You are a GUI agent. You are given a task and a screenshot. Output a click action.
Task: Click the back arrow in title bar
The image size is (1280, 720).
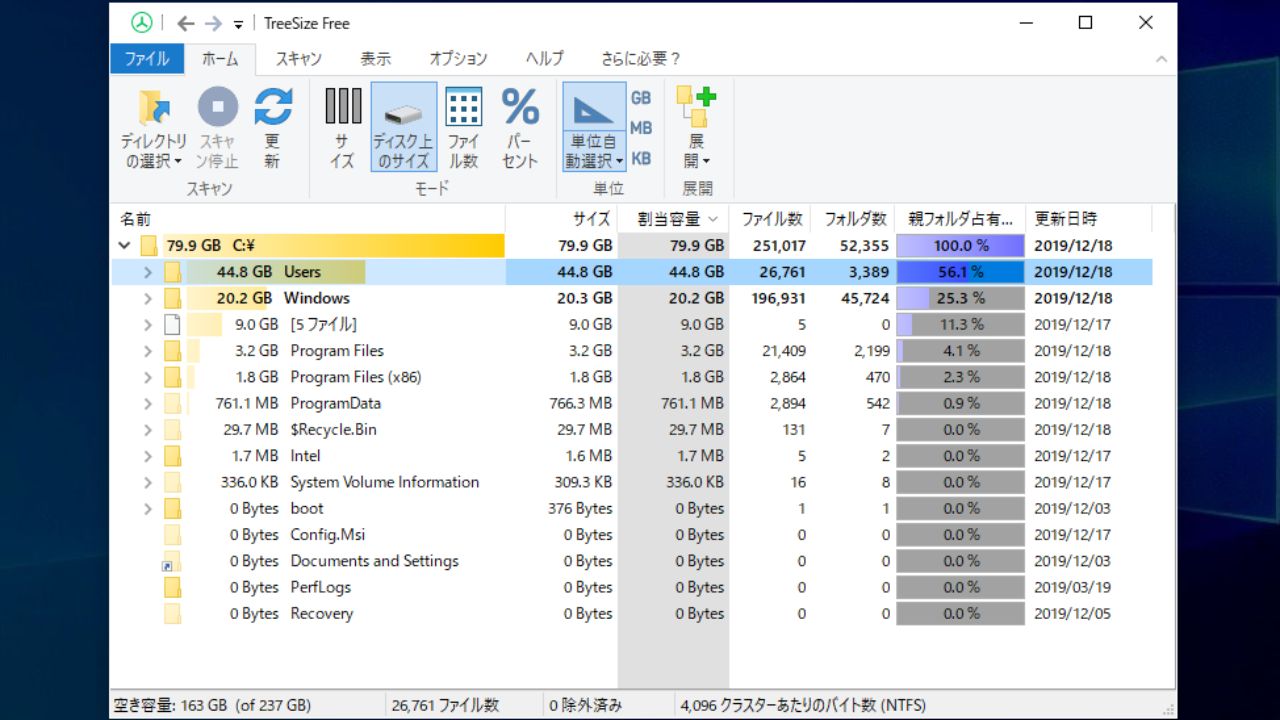[185, 23]
